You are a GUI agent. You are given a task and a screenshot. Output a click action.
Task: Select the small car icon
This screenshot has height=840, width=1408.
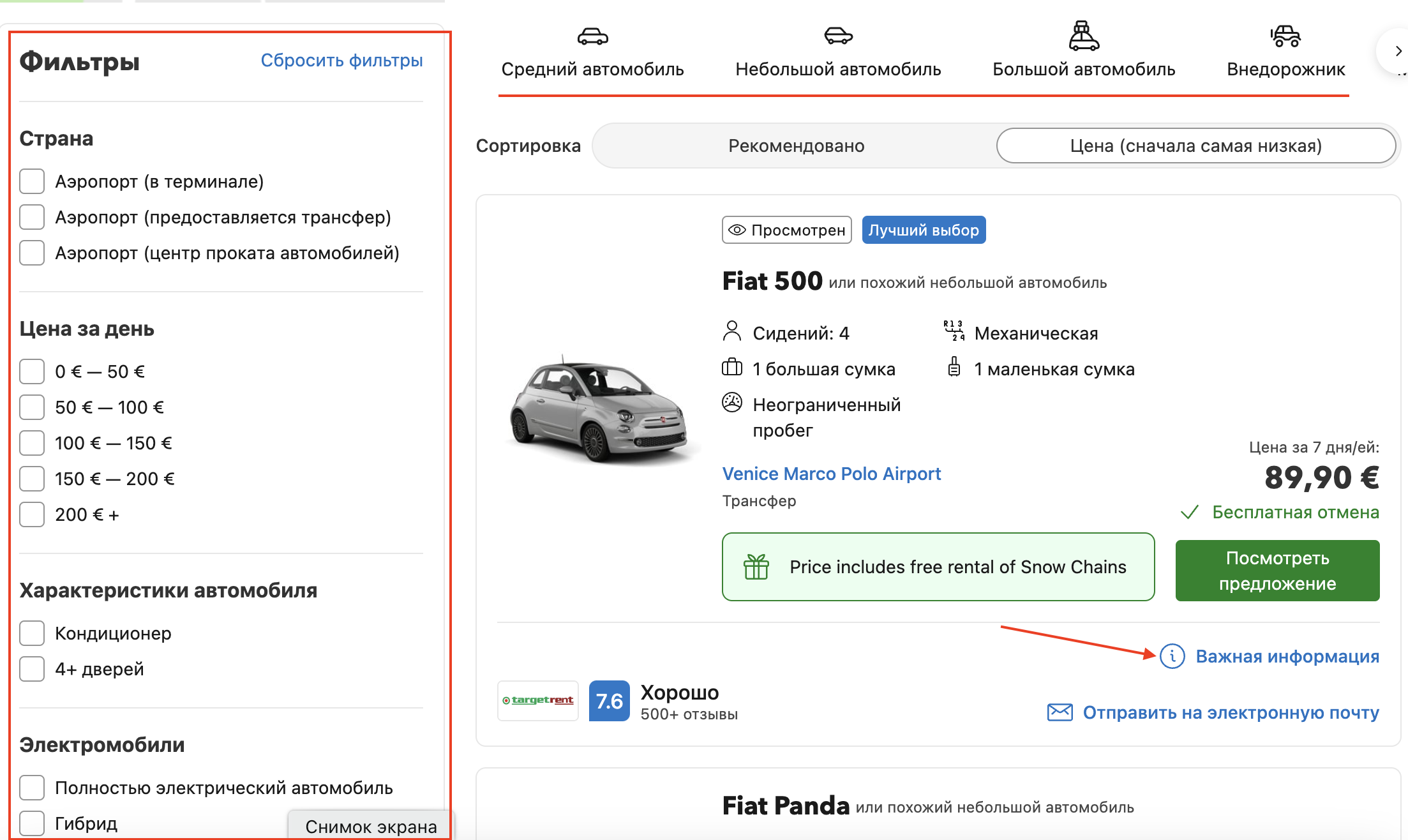tap(838, 36)
